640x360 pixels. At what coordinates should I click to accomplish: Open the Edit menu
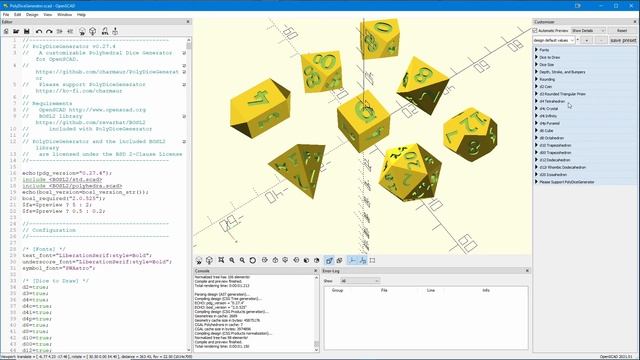[x=18, y=15]
